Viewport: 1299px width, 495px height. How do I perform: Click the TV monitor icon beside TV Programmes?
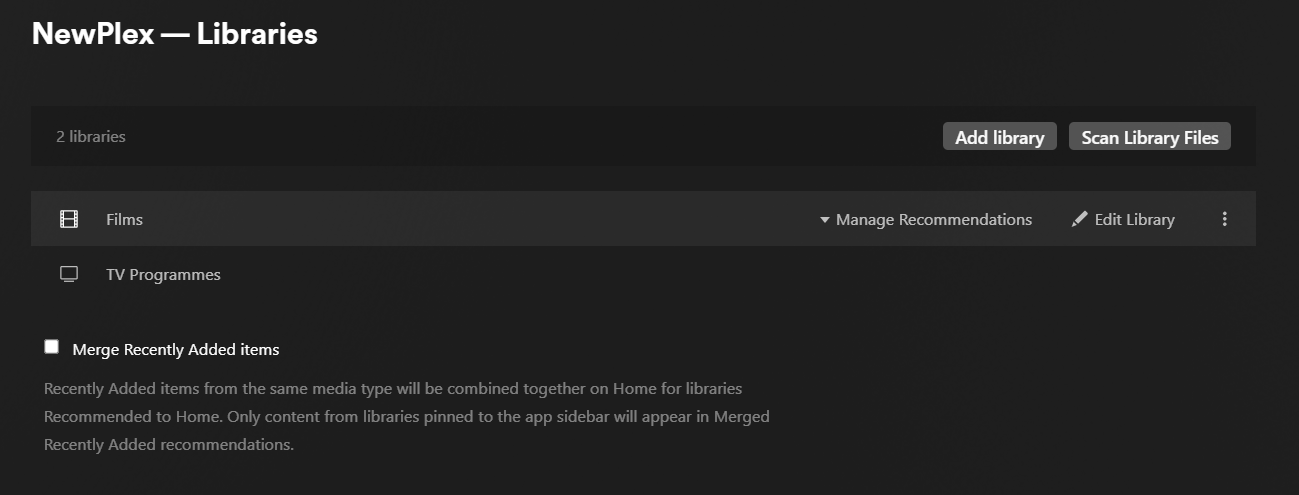pyautogui.click(x=69, y=274)
